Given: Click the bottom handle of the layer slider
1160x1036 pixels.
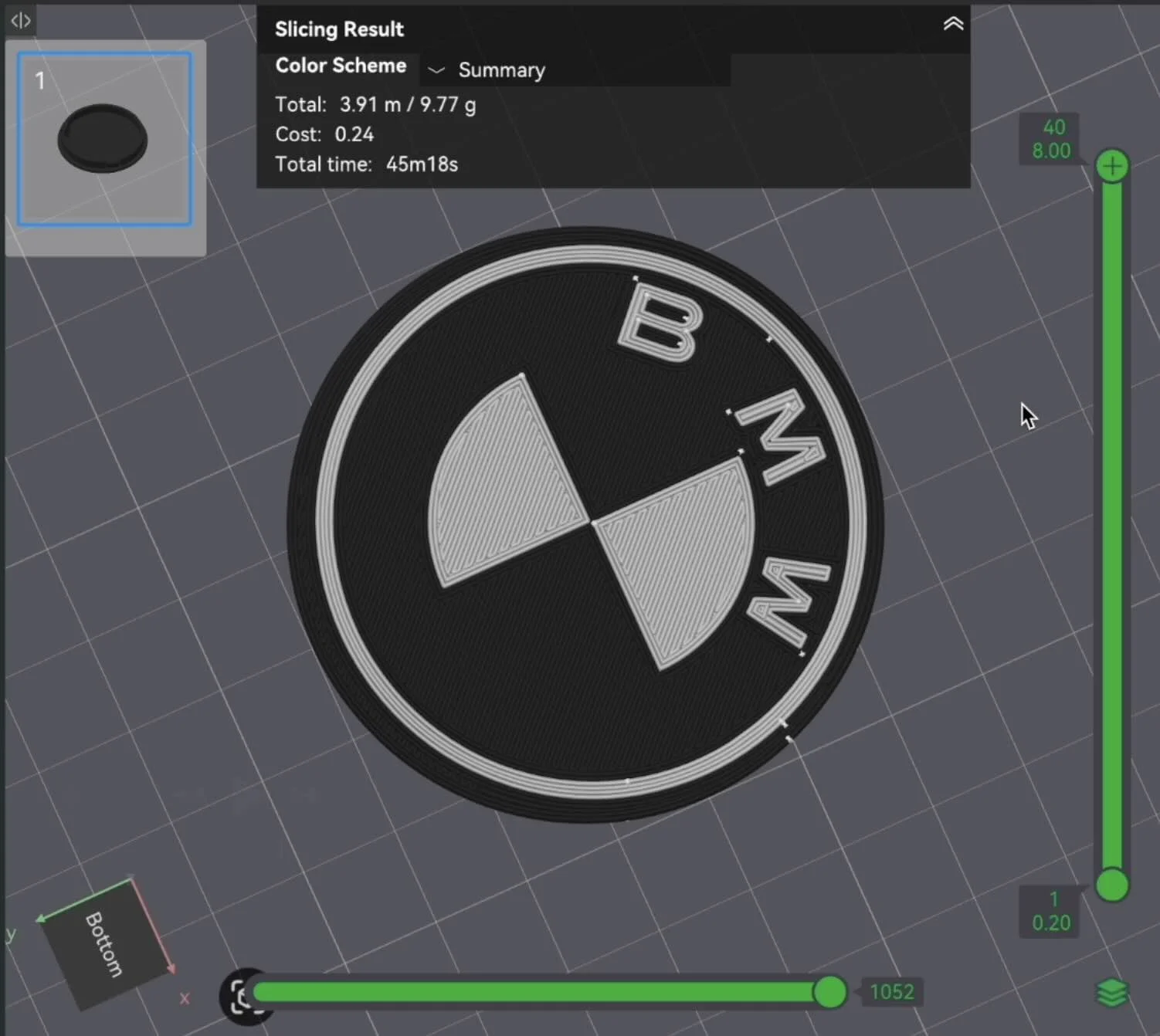Looking at the screenshot, I should [x=1112, y=885].
